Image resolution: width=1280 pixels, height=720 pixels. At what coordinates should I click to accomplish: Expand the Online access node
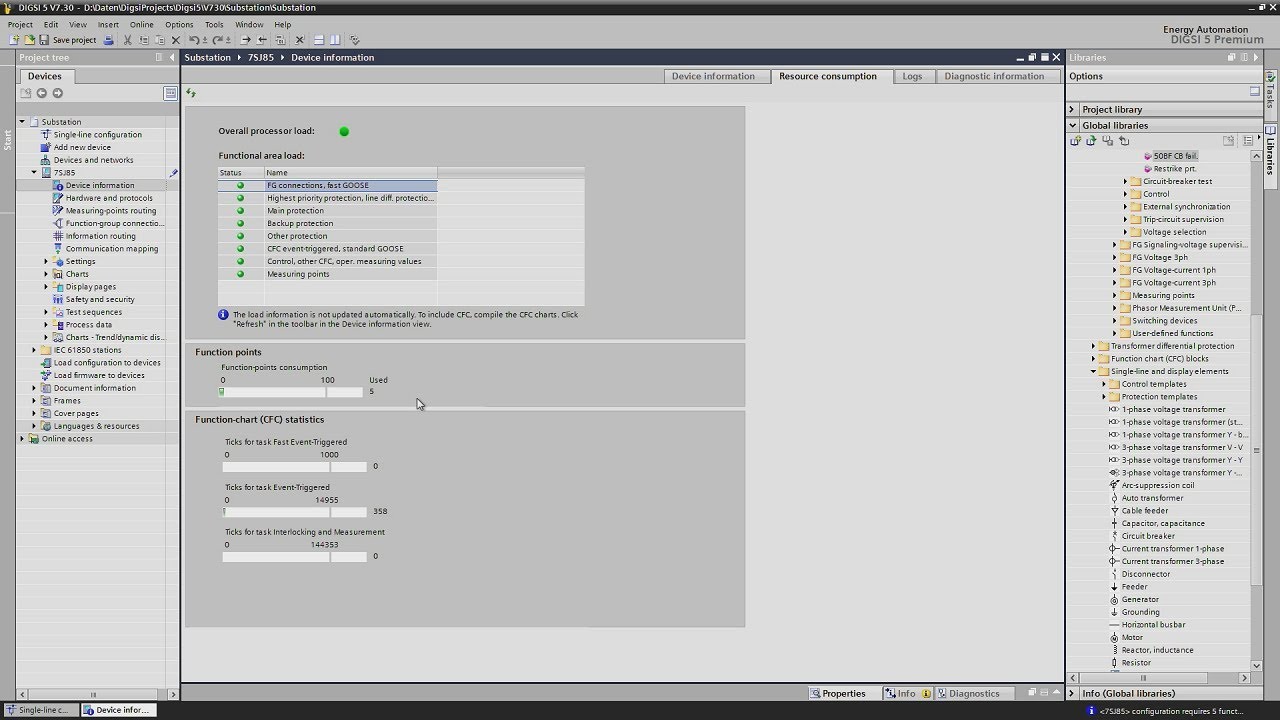(22, 438)
